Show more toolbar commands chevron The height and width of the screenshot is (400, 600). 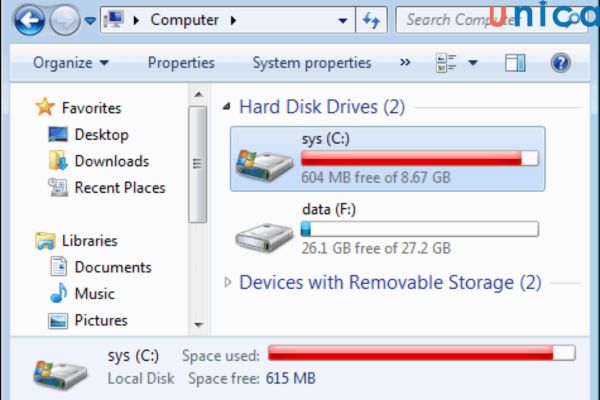click(x=405, y=63)
